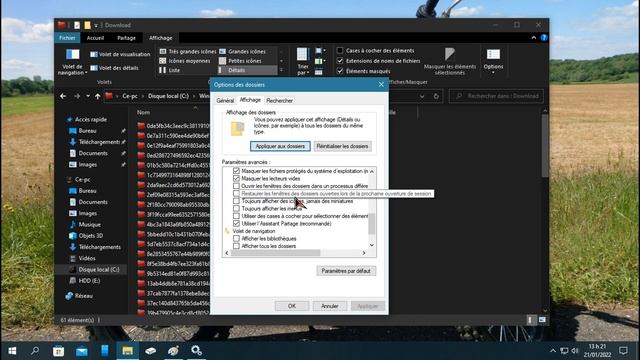Click horizontal scrollbar right arrow in settings list
This screenshot has height=360, width=640.
364,253
